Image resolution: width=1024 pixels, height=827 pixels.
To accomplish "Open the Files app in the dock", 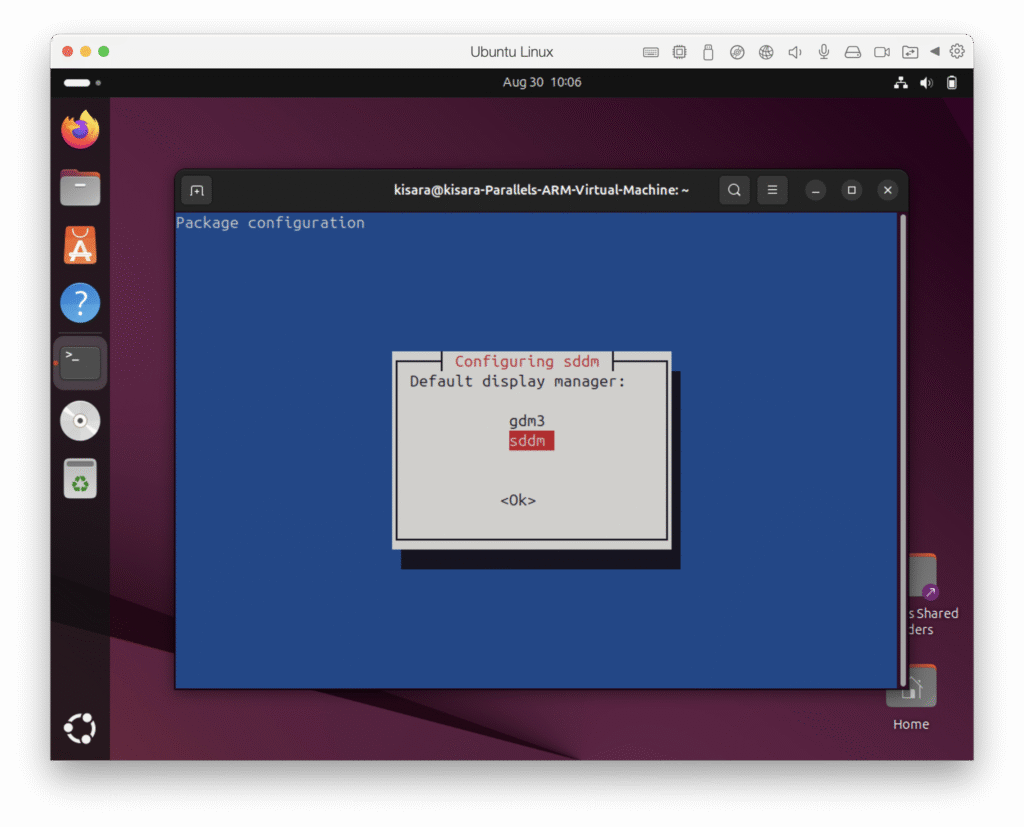I will (80, 188).
